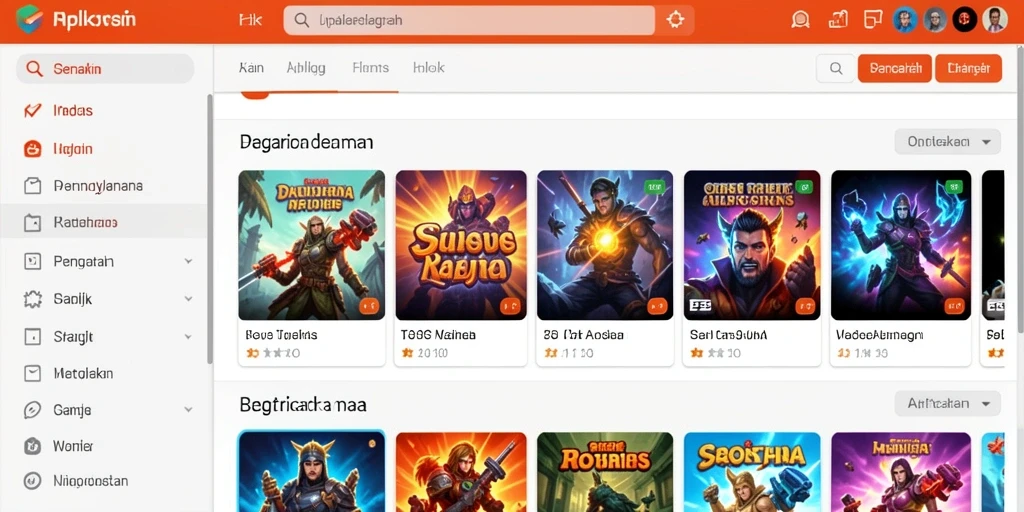Open the Reve Tarelkns game thumbnail

(x=312, y=245)
